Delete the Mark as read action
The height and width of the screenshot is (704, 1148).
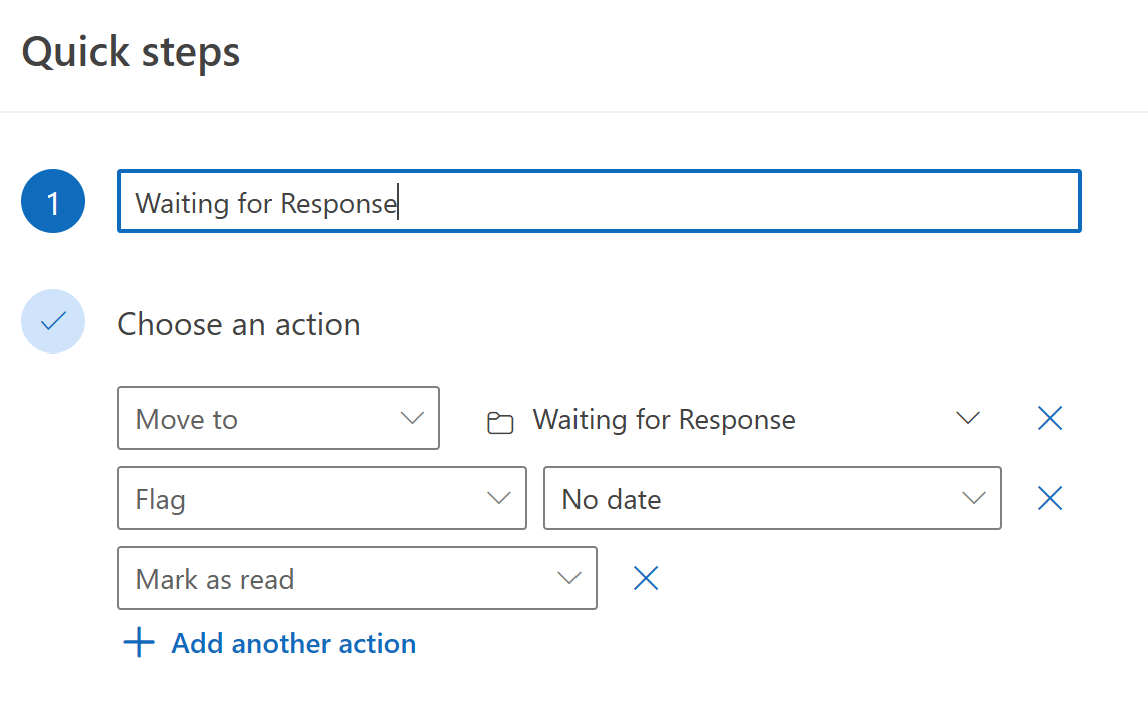coord(646,578)
